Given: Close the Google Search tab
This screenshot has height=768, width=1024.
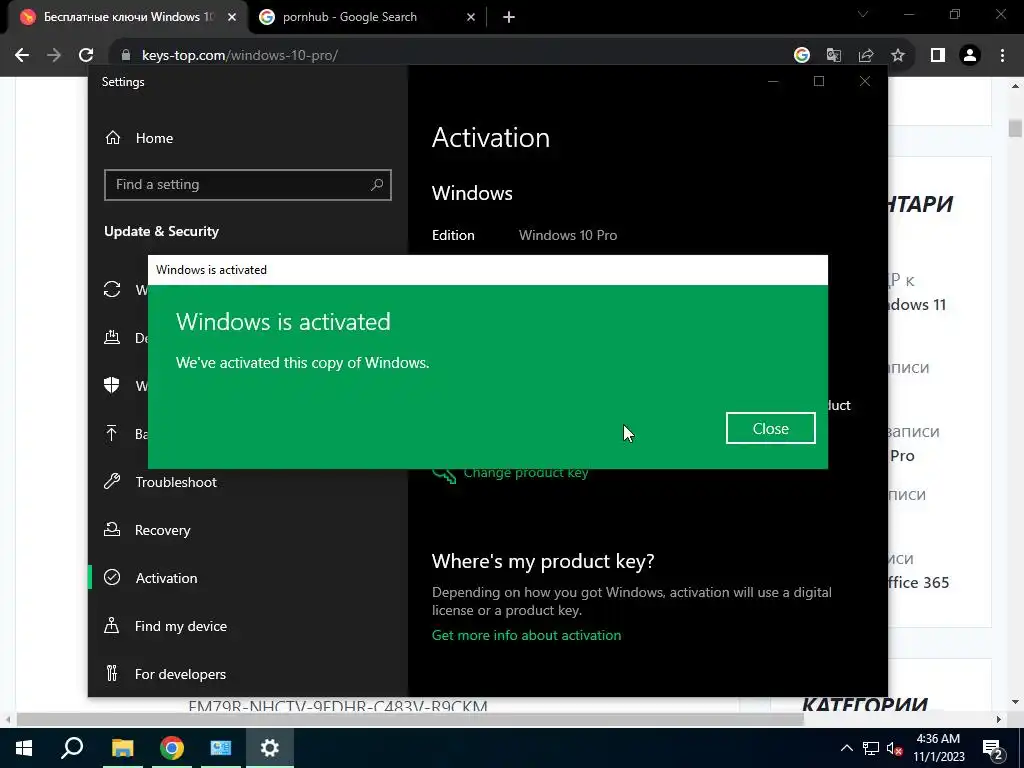Looking at the screenshot, I should pos(471,17).
